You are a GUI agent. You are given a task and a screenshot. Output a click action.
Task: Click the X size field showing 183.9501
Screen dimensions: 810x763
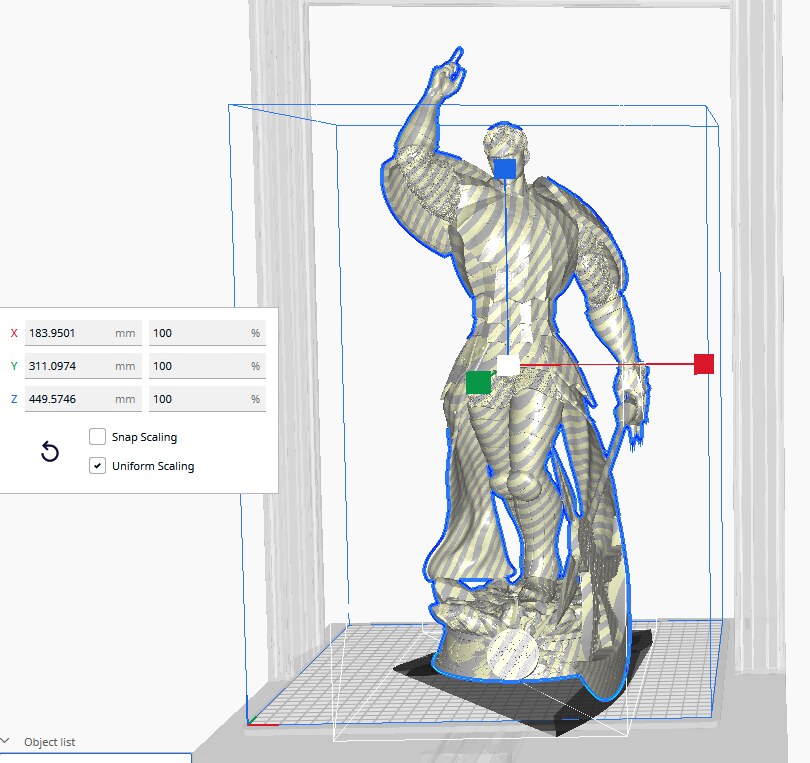pos(83,333)
